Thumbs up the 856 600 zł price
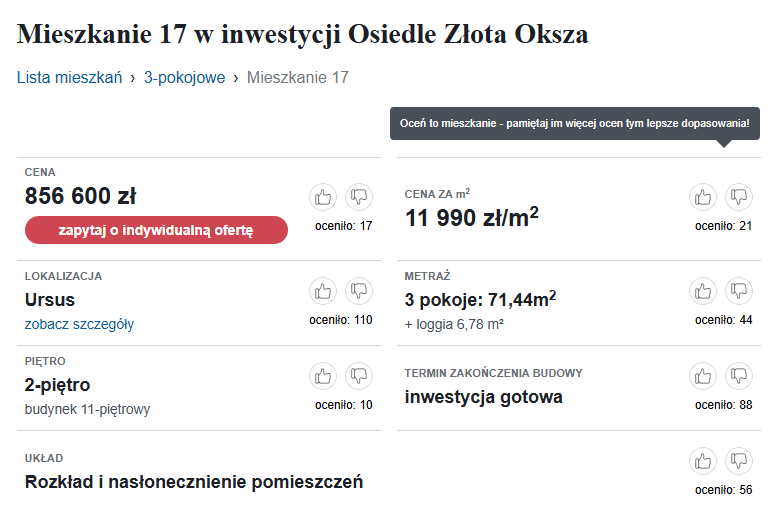 click(x=323, y=197)
